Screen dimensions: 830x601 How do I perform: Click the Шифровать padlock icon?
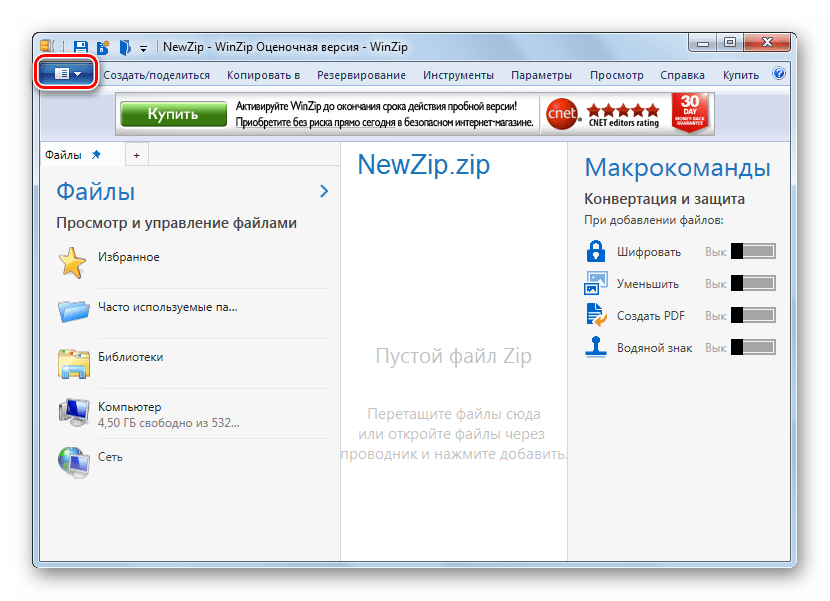pos(596,251)
